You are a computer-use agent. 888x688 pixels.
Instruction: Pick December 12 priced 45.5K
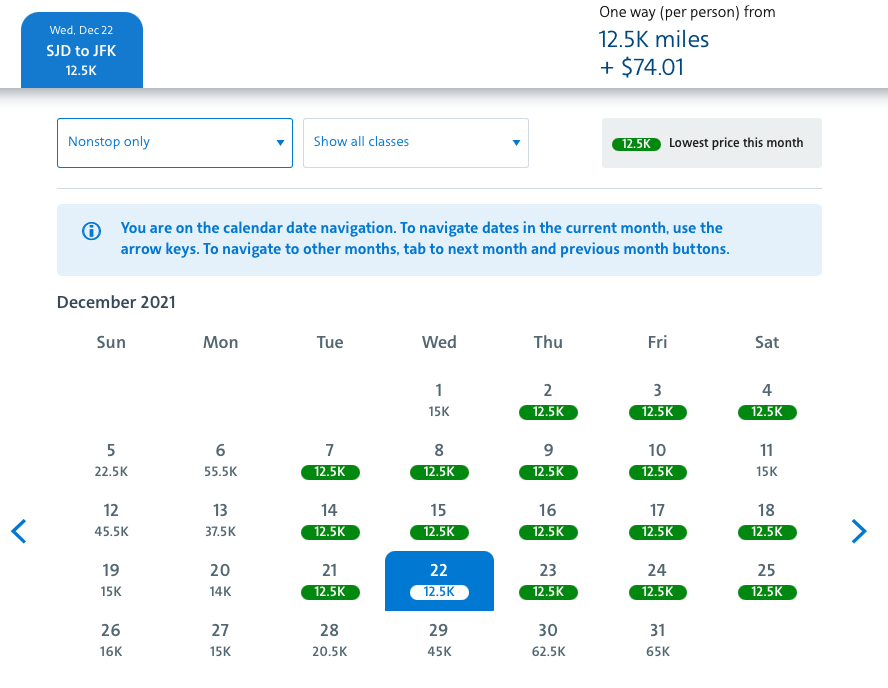pos(111,520)
